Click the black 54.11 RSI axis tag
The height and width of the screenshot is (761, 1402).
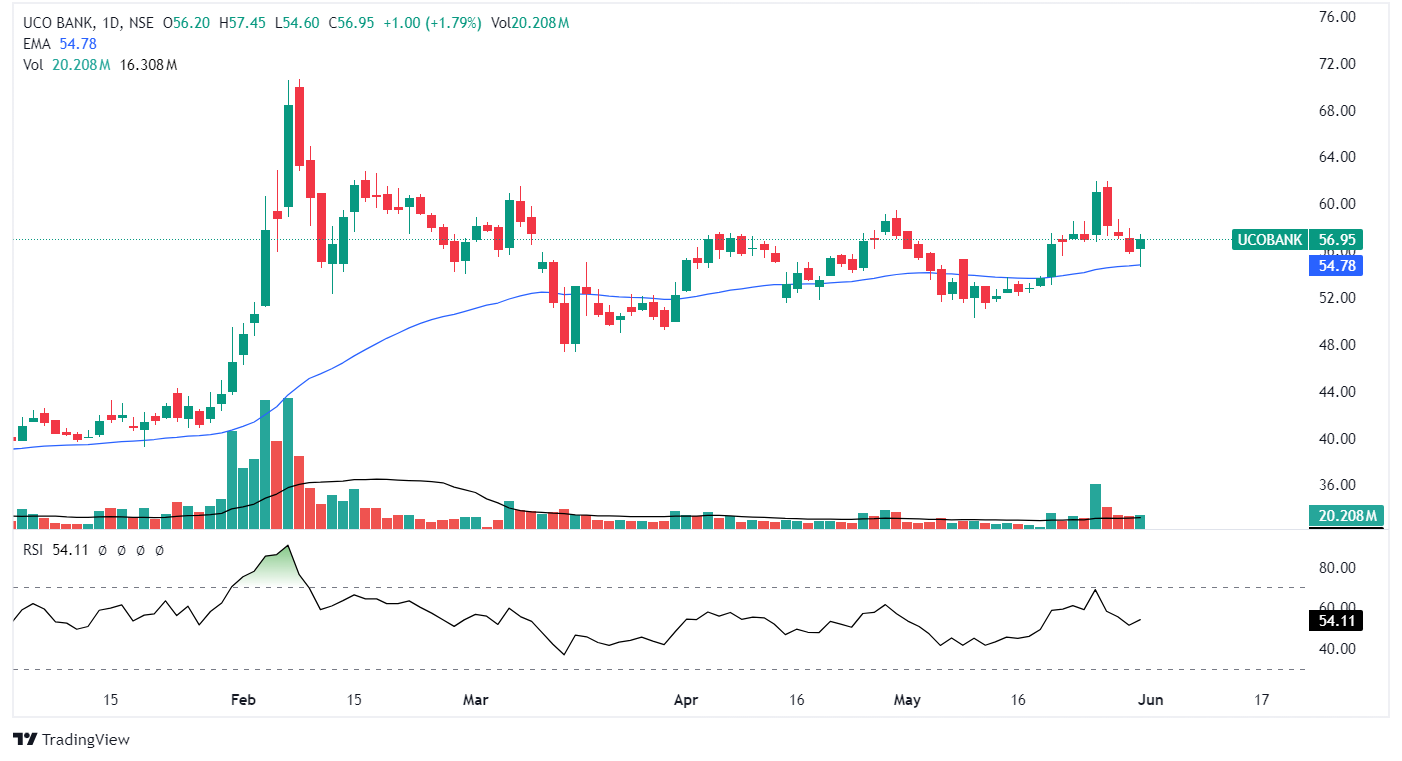click(x=1335, y=621)
